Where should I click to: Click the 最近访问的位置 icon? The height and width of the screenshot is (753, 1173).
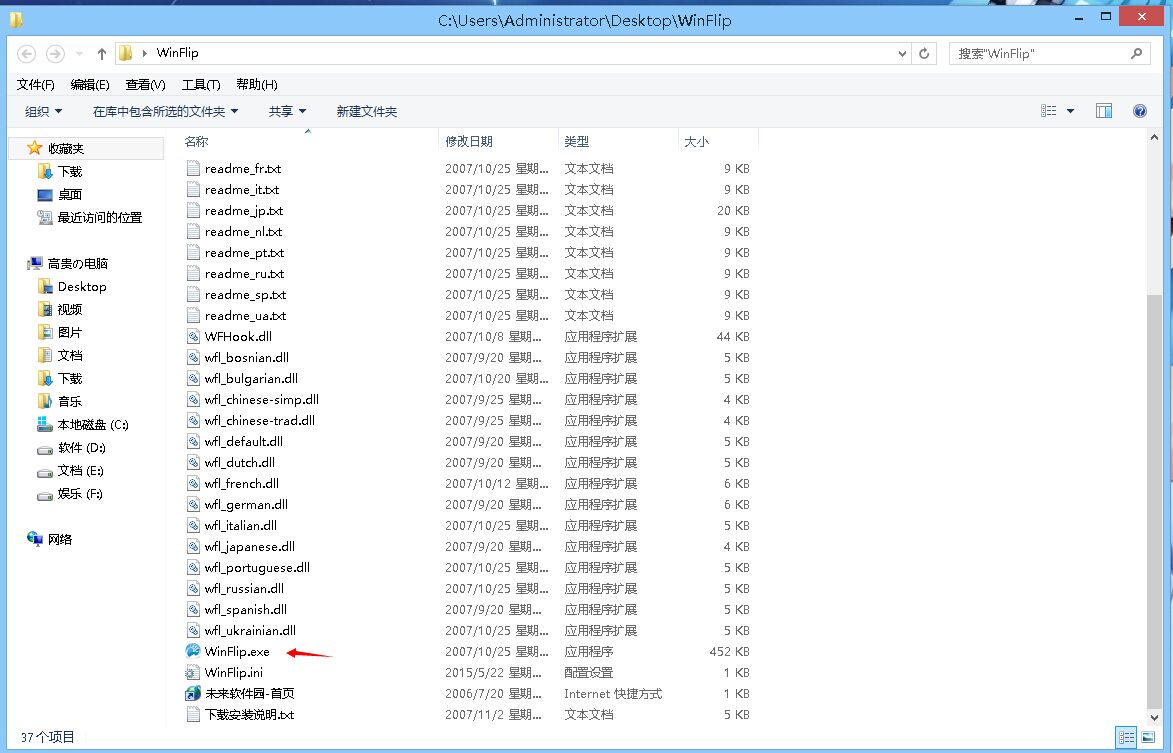point(45,218)
